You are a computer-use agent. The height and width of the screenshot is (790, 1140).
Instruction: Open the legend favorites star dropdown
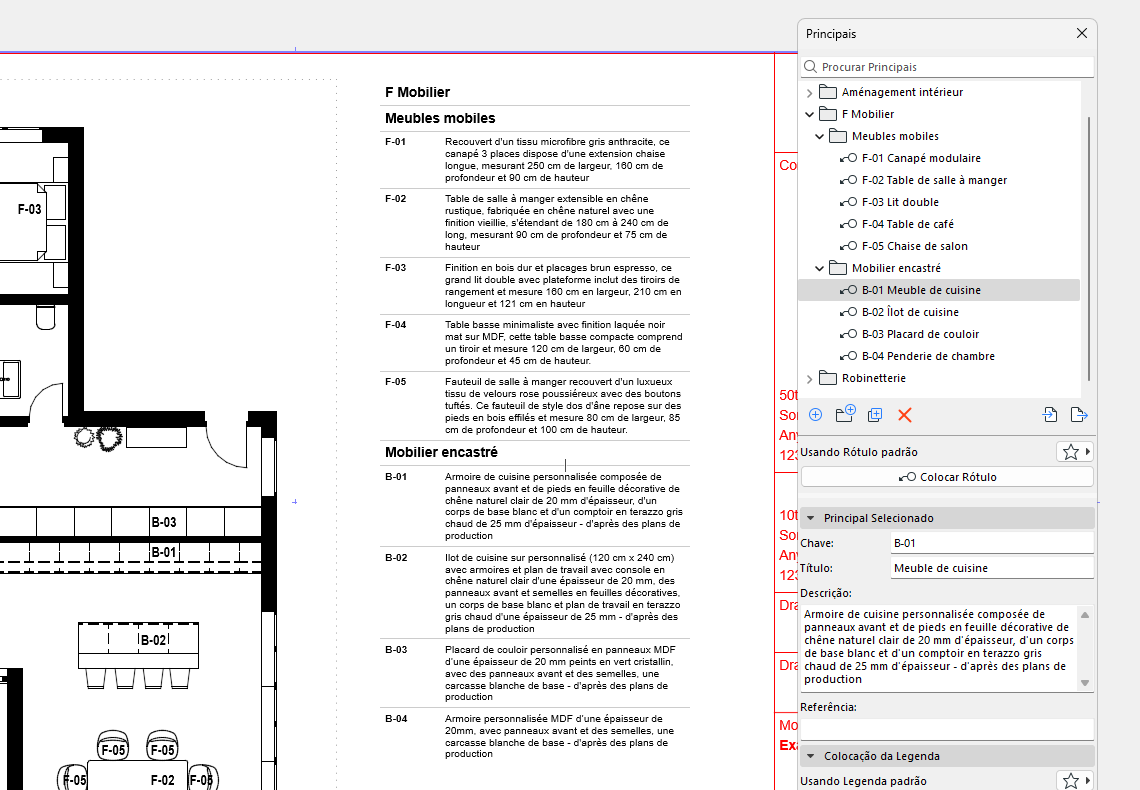(x=1075, y=781)
